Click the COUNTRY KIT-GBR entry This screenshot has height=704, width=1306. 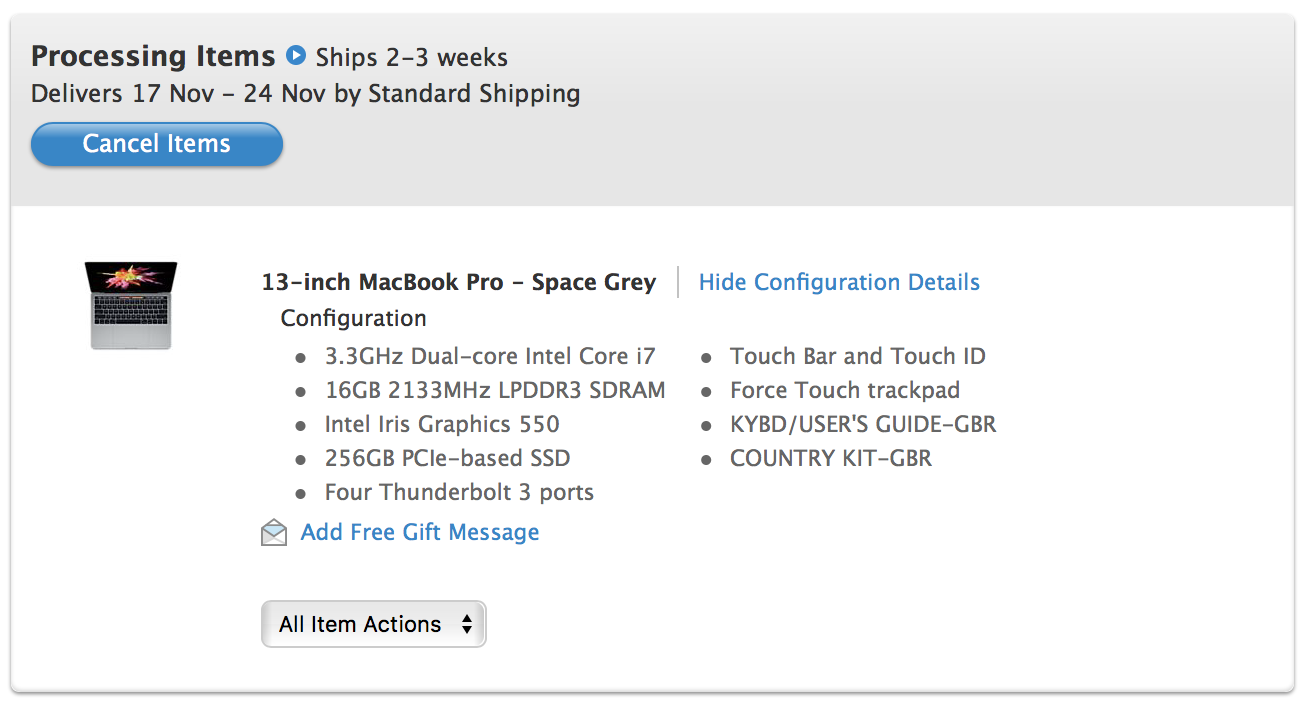click(831, 459)
